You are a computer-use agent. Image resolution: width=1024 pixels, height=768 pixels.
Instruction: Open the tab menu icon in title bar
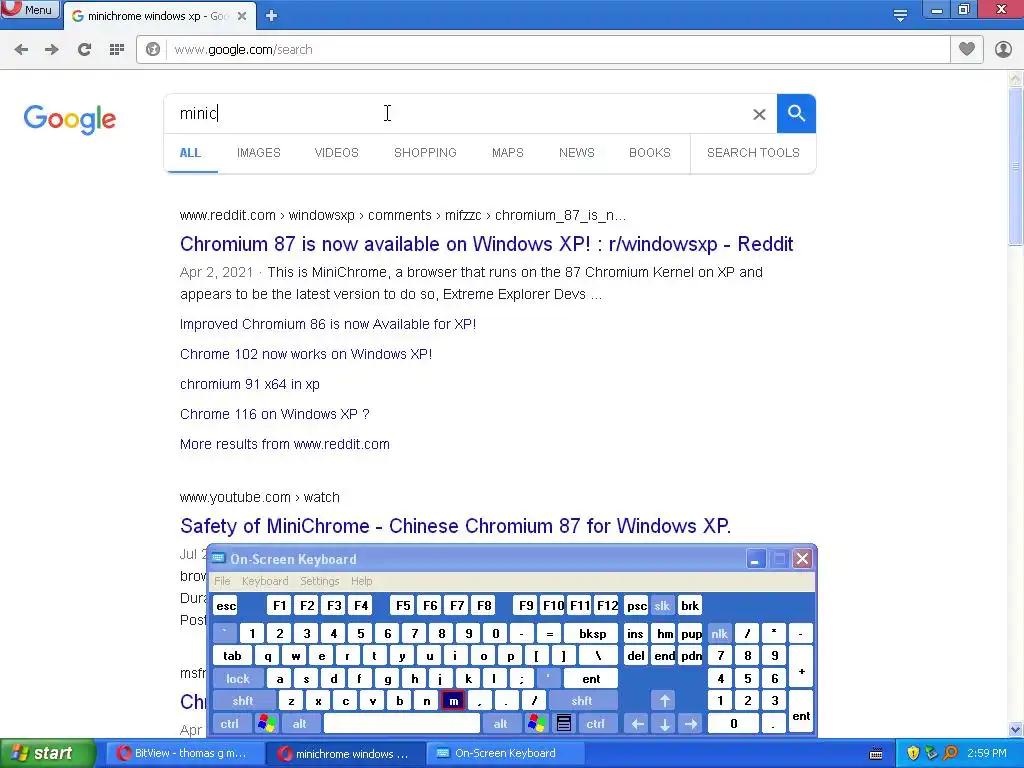point(900,15)
